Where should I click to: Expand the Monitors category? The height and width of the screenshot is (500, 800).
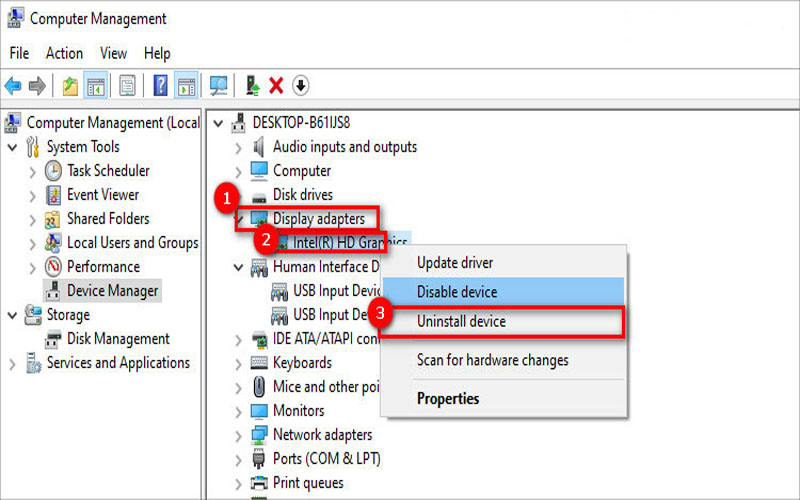coord(238,412)
